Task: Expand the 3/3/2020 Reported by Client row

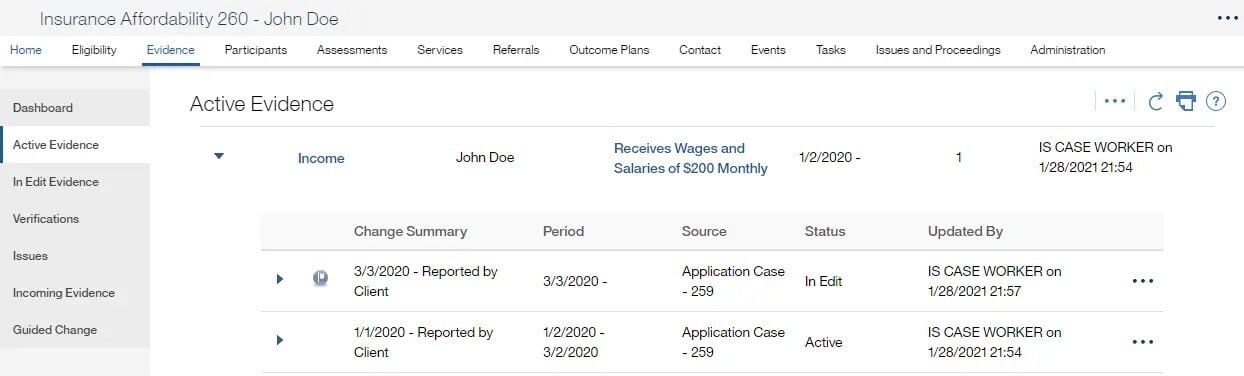Action: pos(280,279)
